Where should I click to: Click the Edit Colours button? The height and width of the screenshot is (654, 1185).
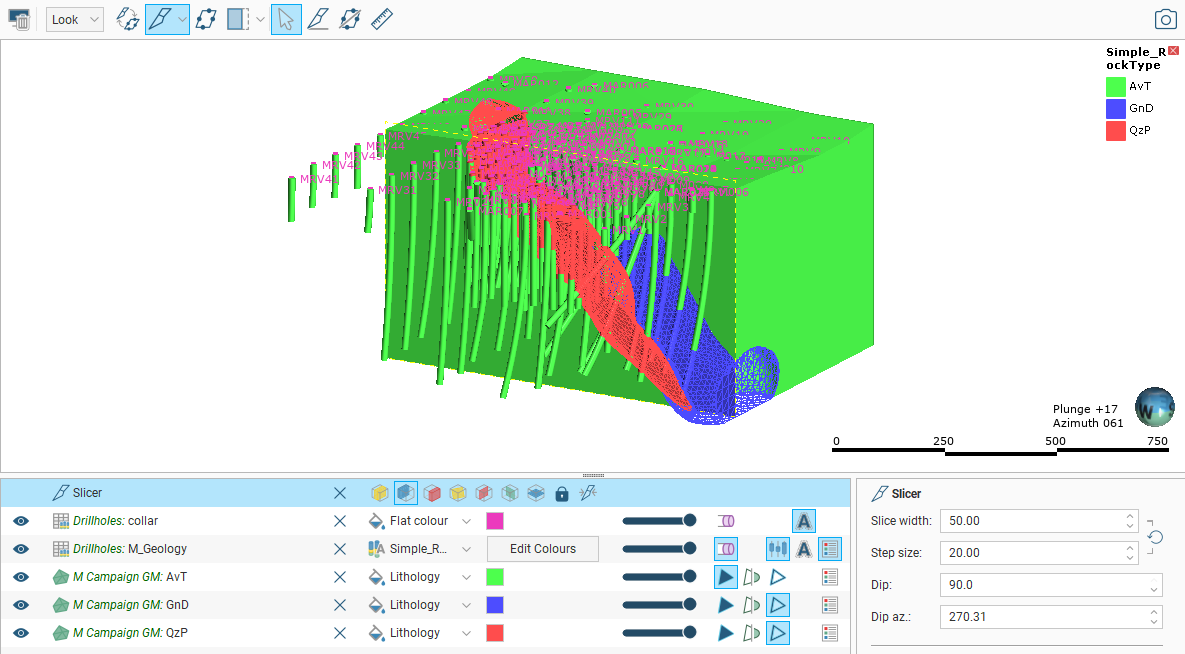542,549
